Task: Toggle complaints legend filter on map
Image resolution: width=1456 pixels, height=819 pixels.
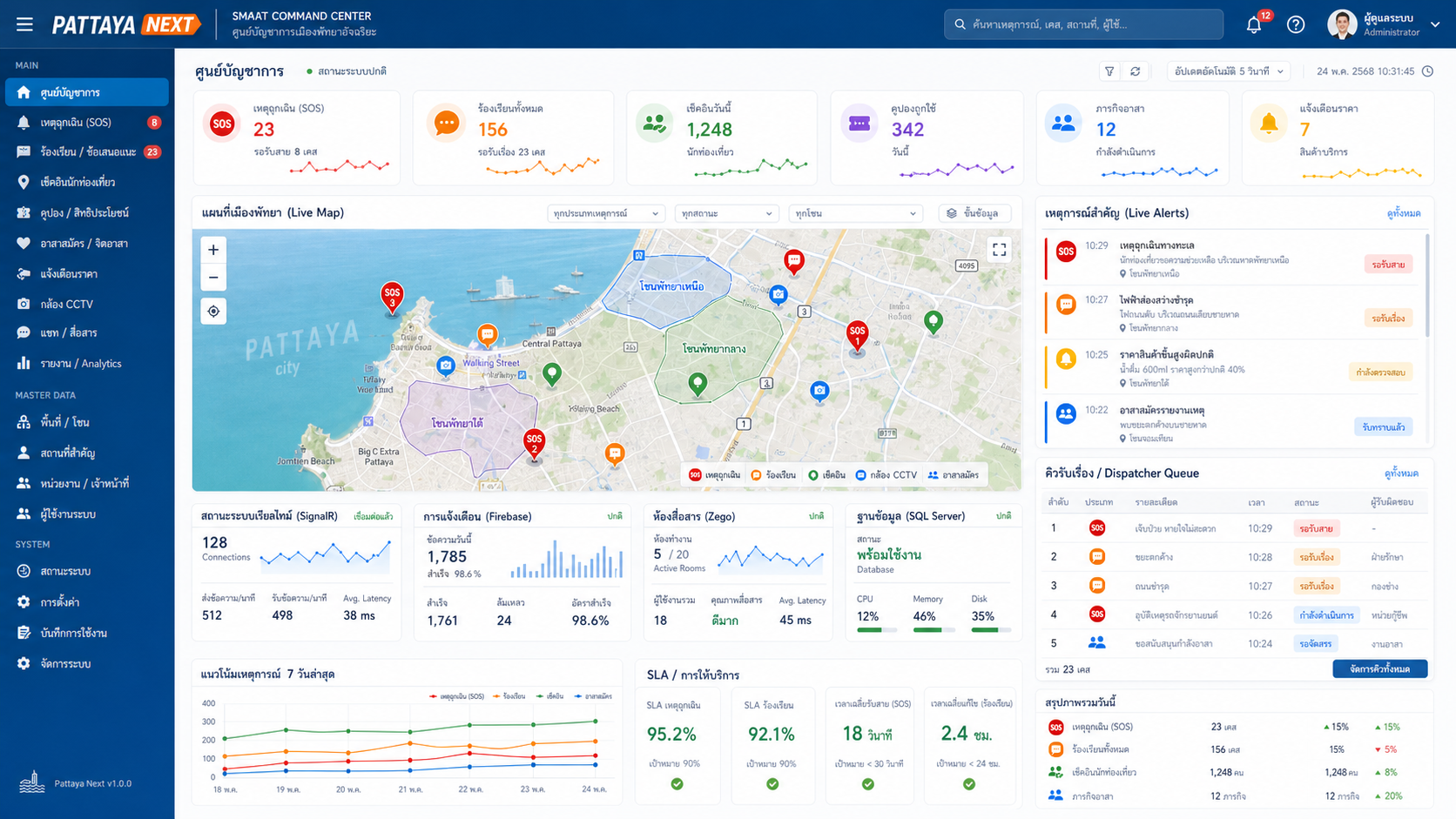Action: pos(773,475)
